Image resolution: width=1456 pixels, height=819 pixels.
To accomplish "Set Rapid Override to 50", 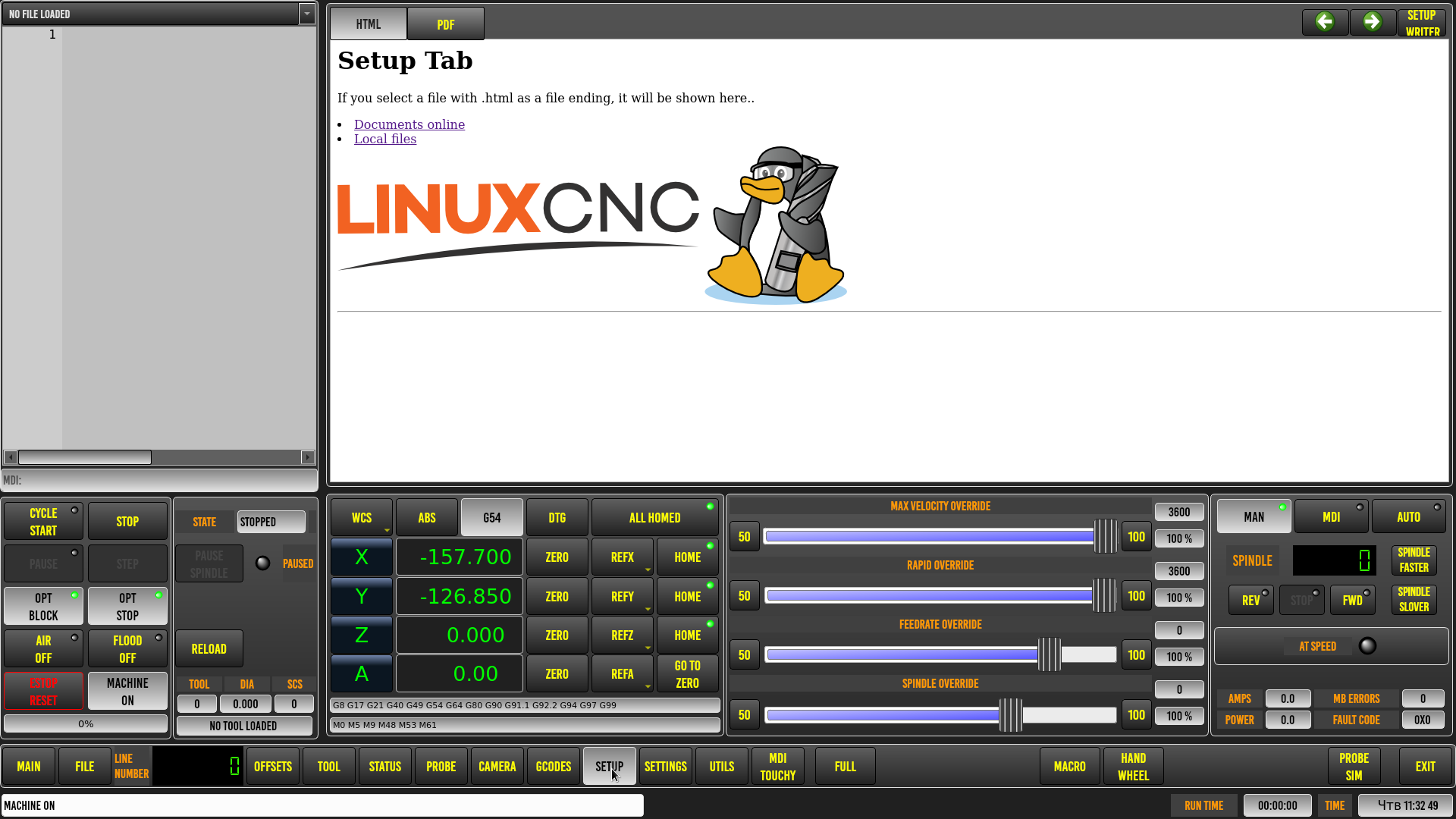I will tap(745, 596).
